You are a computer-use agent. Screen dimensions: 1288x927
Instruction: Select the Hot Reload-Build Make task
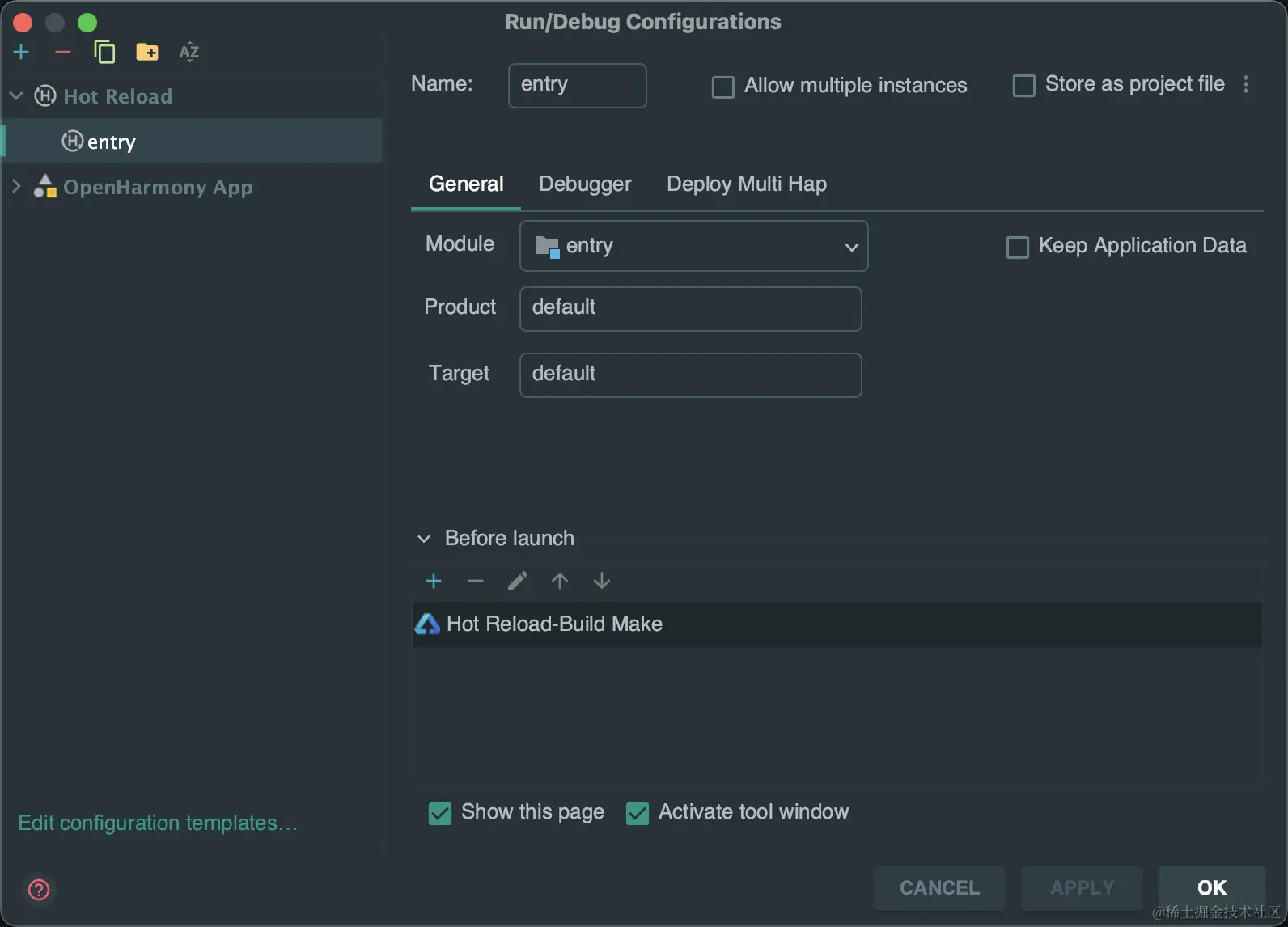pos(837,624)
